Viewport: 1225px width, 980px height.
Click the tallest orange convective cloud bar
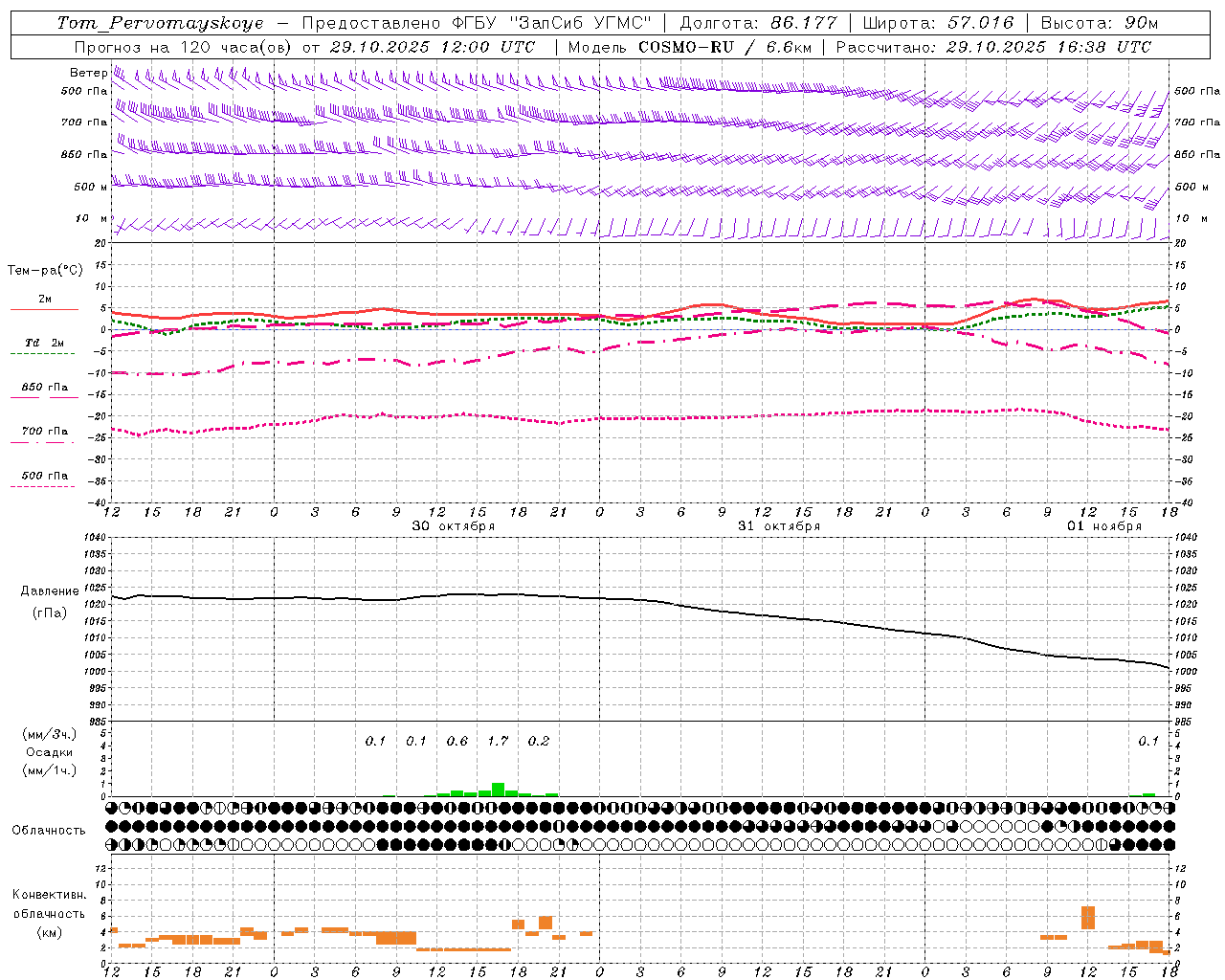1088,917
